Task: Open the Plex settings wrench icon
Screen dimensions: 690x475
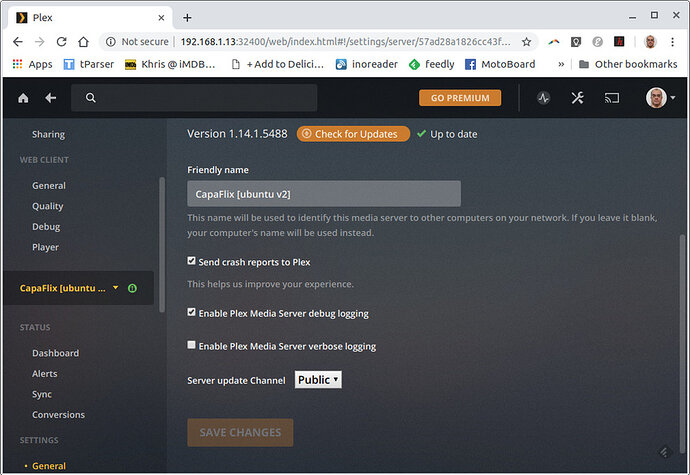Action: pos(577,98)
